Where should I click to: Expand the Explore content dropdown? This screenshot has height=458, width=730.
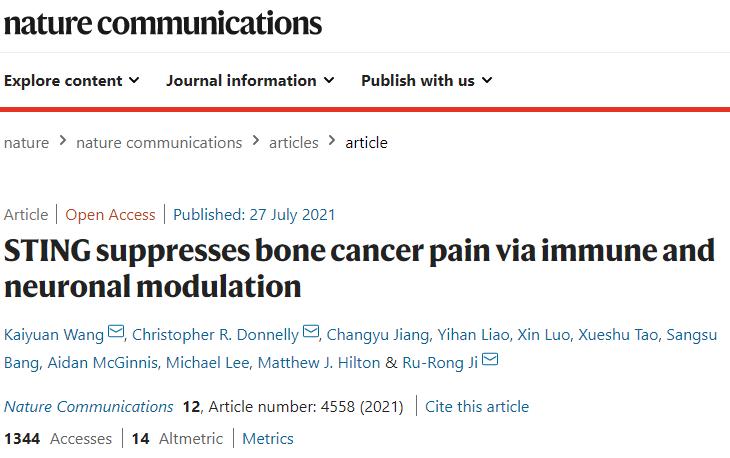click(x=71, y=80)
